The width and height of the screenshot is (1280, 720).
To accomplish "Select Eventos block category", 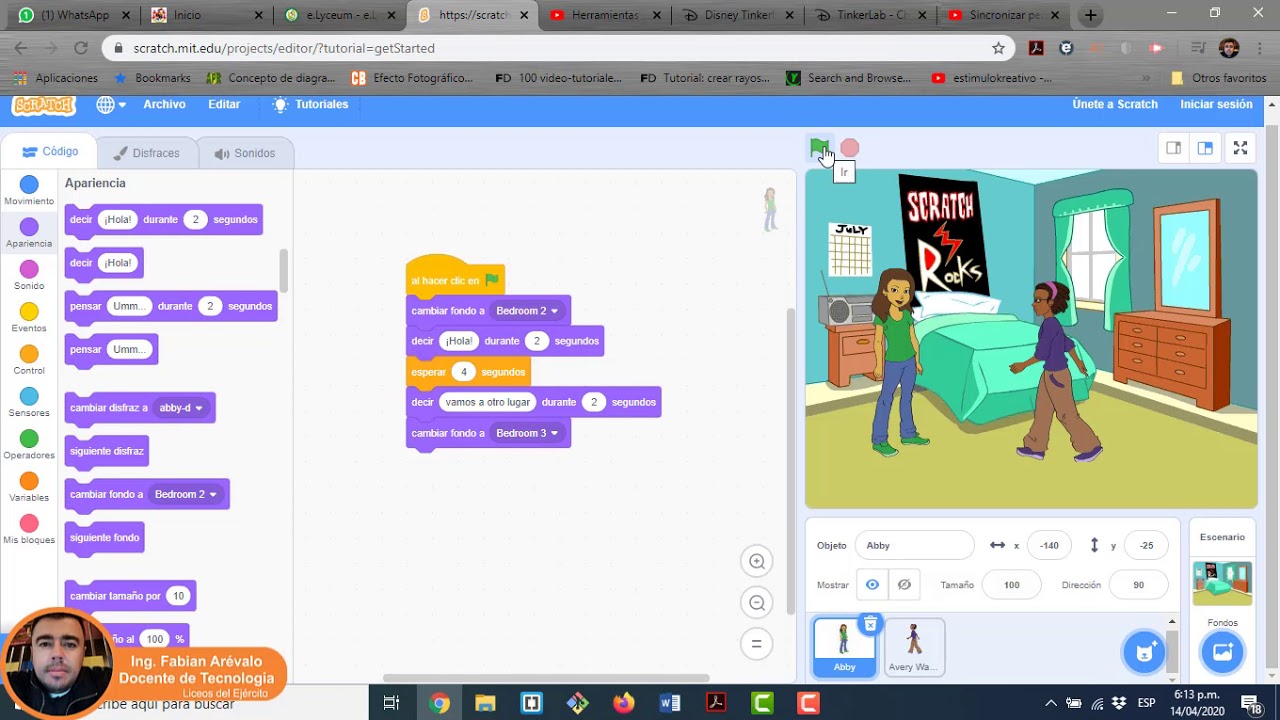I will coord(29,318).
